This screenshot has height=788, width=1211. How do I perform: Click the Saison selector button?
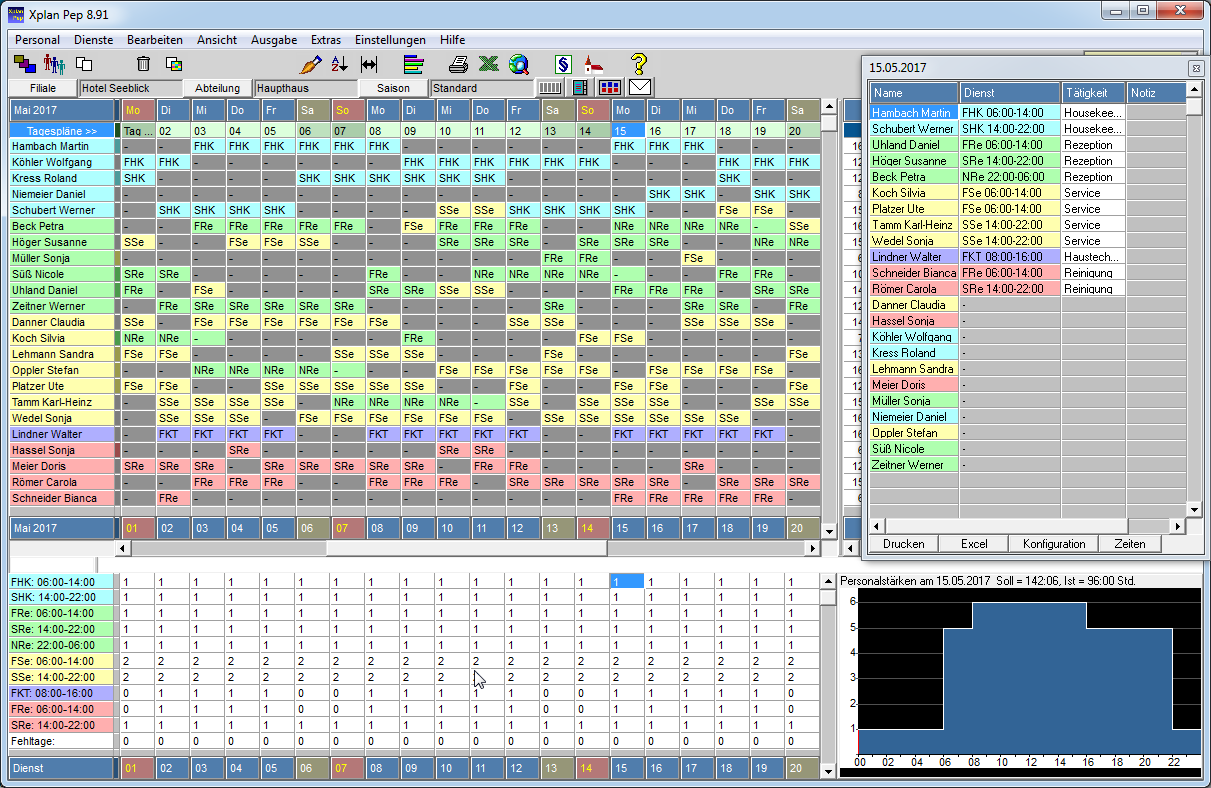(393, 88)
